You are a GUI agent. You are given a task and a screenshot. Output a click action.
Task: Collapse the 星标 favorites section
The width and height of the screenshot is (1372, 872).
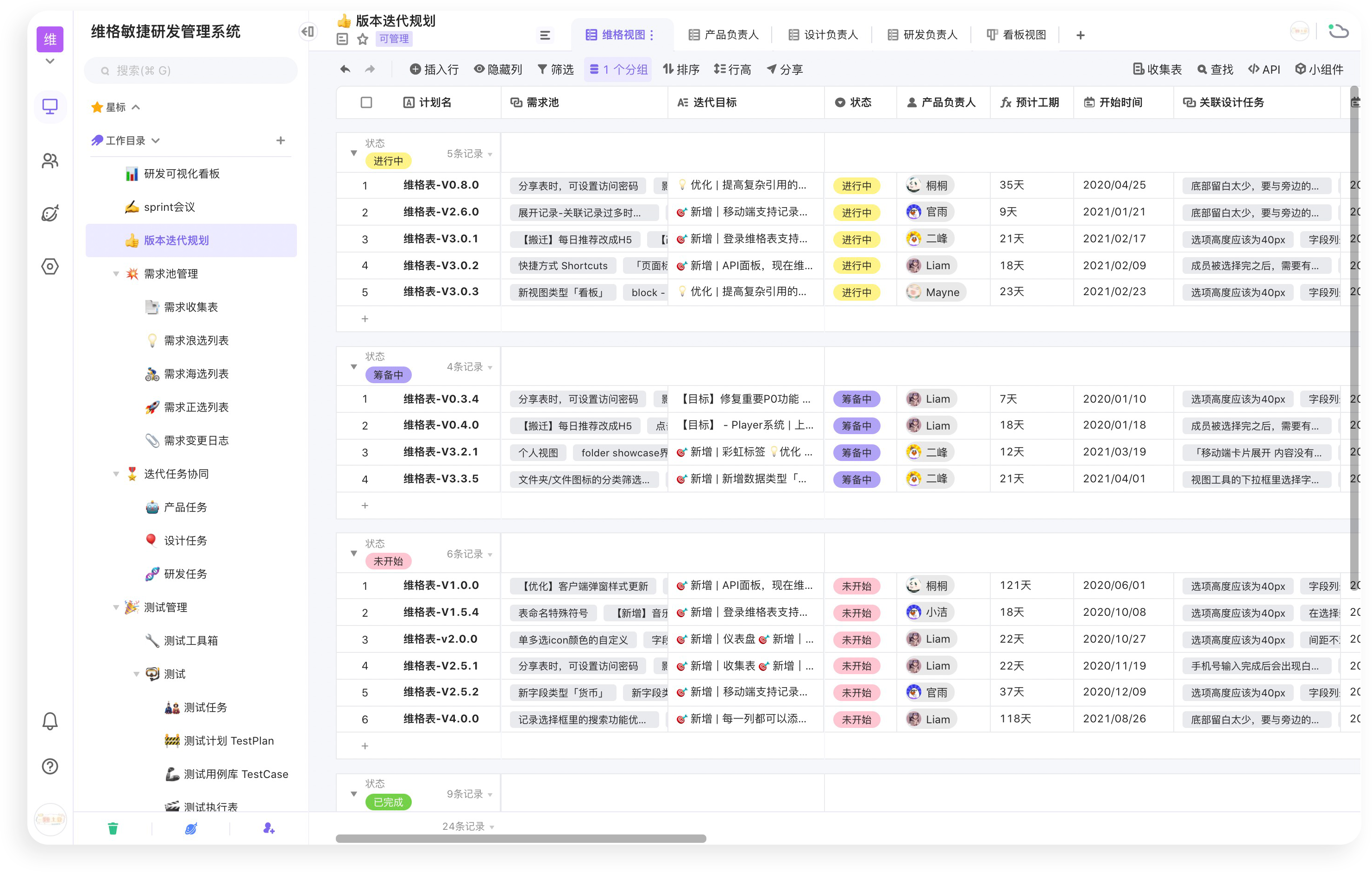click(x=136, y=107)
